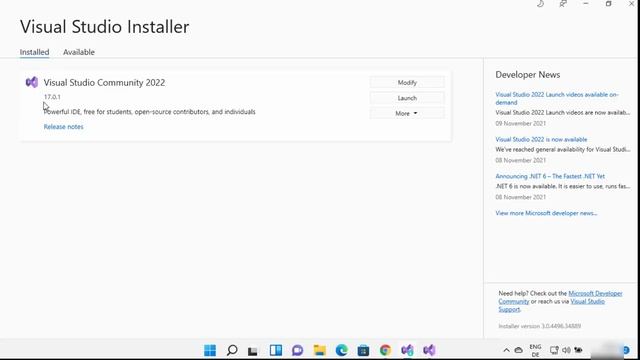Click '.NET 6 is now available' summary text
The height and width of the screenshot is (360, 640).
pos(562,186)
